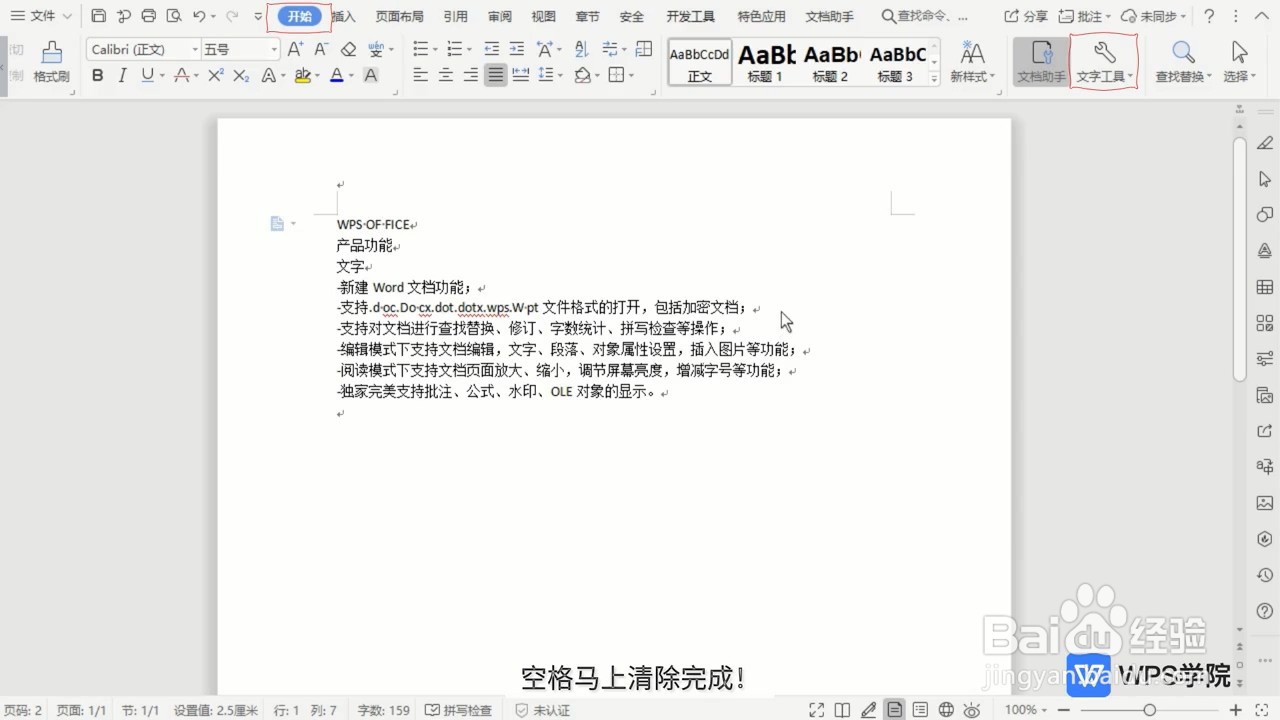Increase paragraph indent
The height and width of the screenshot is (720, 1280).
[517, 49]
